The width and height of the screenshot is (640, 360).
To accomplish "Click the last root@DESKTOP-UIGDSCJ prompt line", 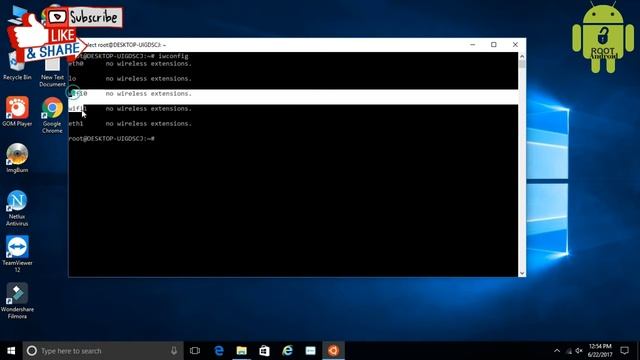I will pyautogui.click(x=111, y=138).
